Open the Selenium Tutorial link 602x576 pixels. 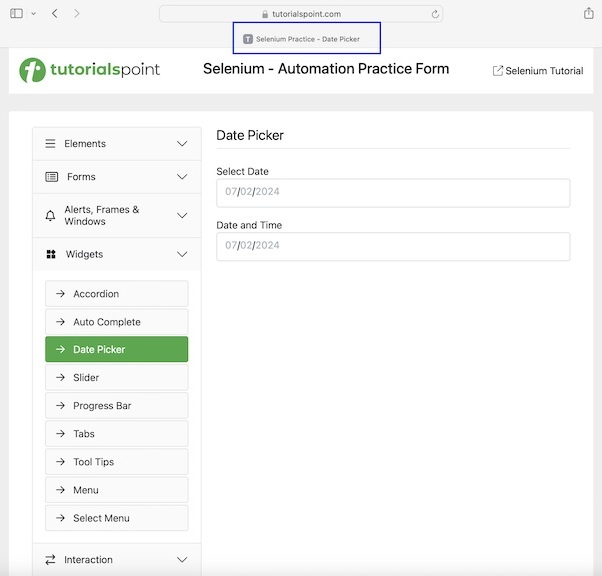[x=538, y=71]
